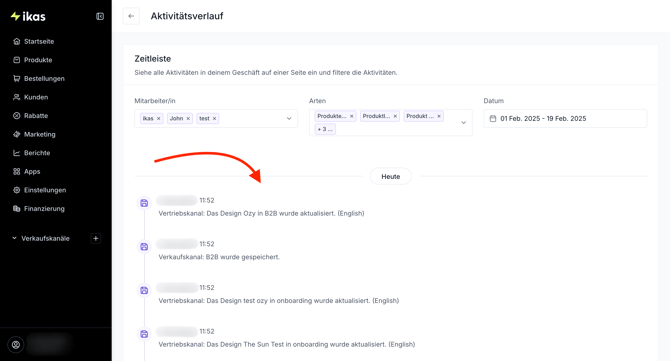Remove the test employee filter tag

(215, 118)
